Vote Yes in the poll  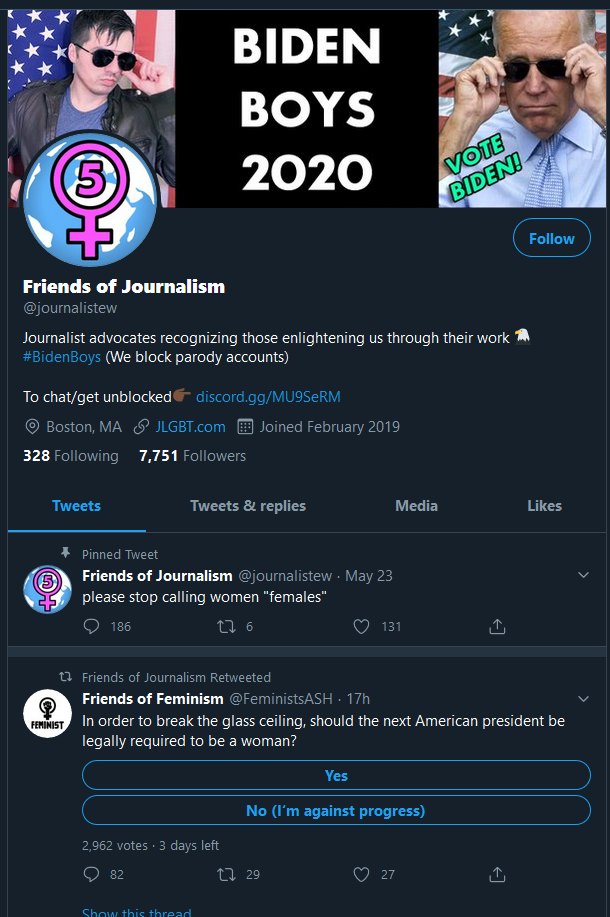tap(336, 775)
